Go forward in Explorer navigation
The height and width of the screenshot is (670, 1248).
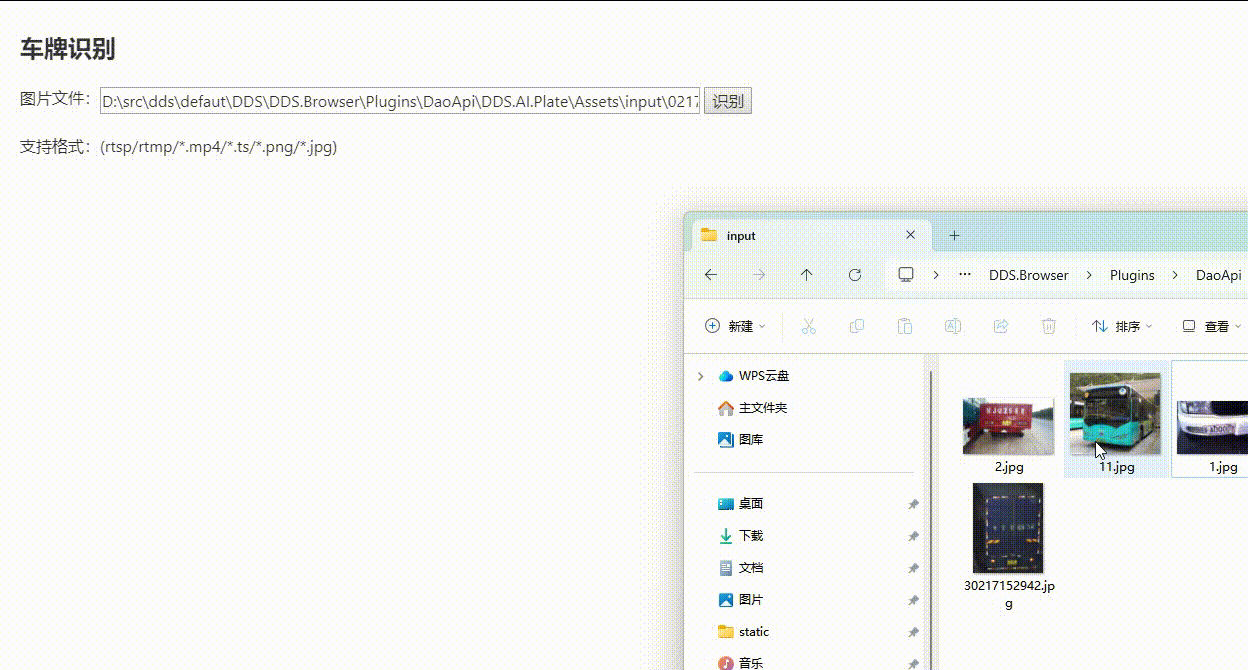[x=759, y=275]
